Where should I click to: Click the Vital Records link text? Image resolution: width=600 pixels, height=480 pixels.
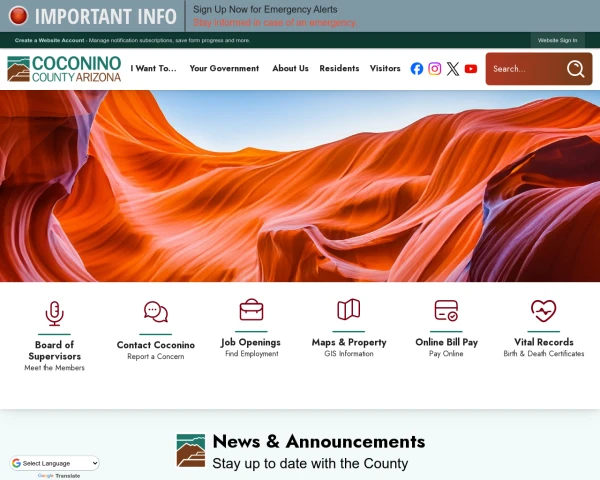point(544,342)
